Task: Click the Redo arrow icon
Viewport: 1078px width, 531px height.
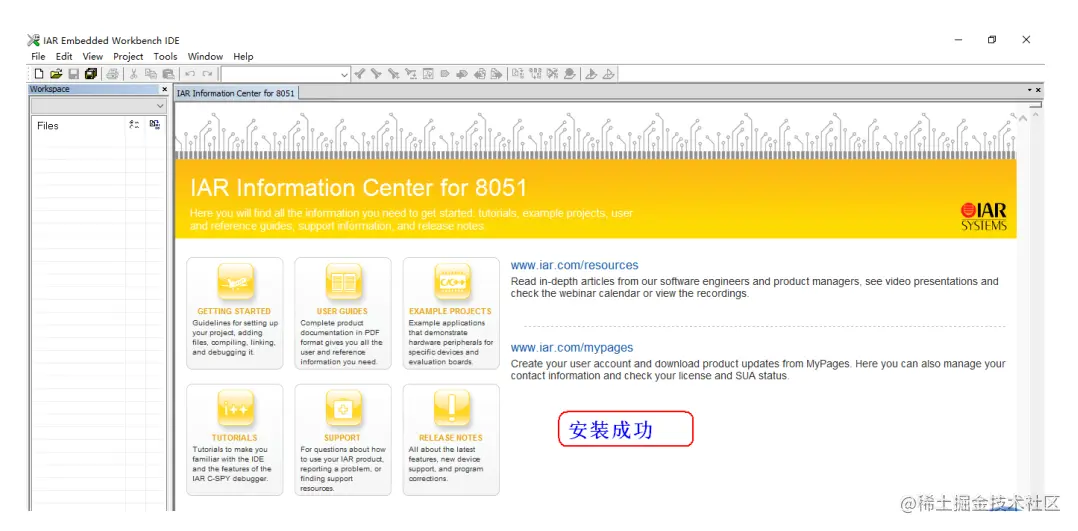Action: [x=208, y=74]
